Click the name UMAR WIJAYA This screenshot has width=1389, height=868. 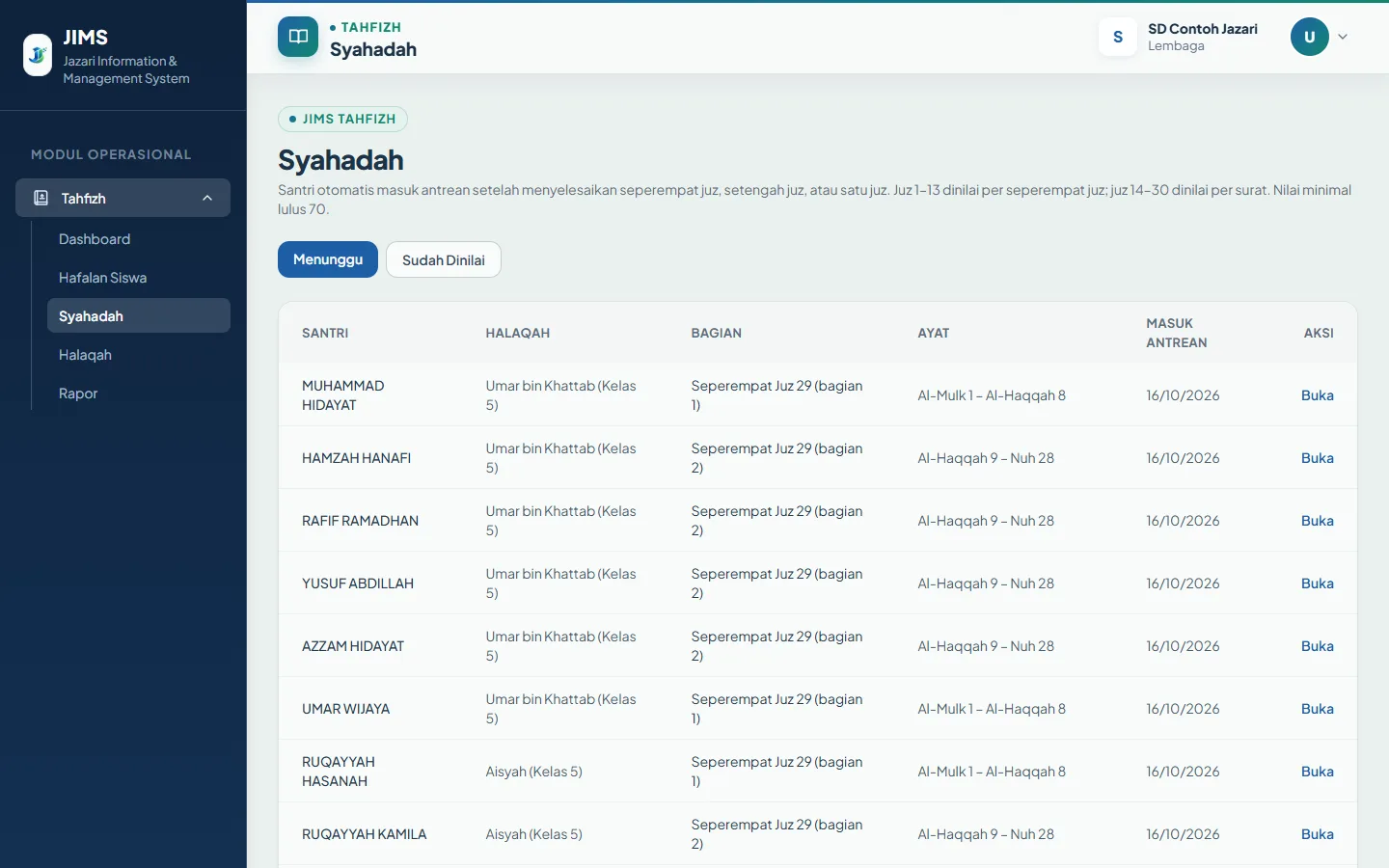[x=346, y=709]
